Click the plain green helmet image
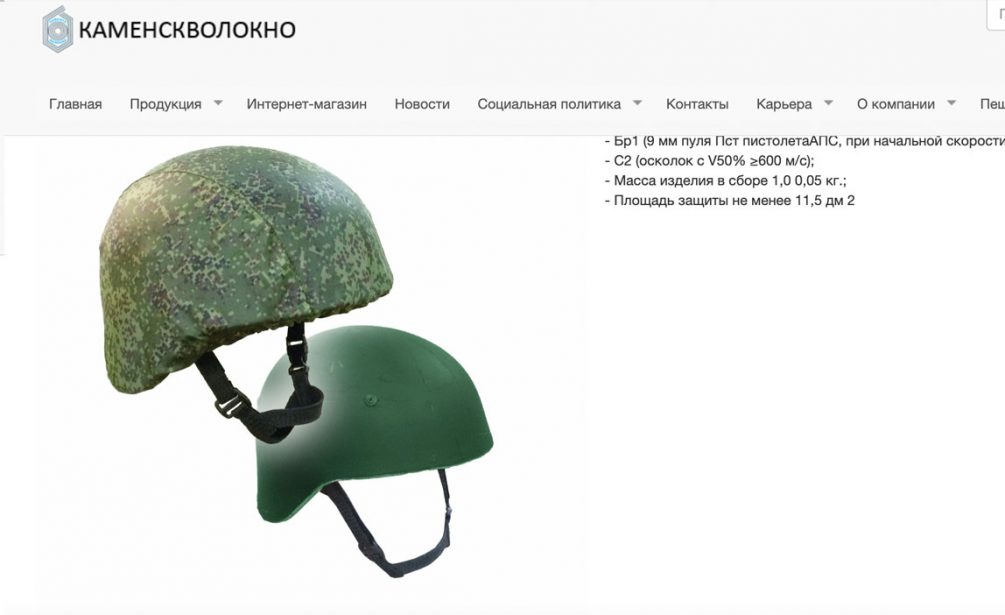Screen dimensions: 1005x615 tap(375, 448)
